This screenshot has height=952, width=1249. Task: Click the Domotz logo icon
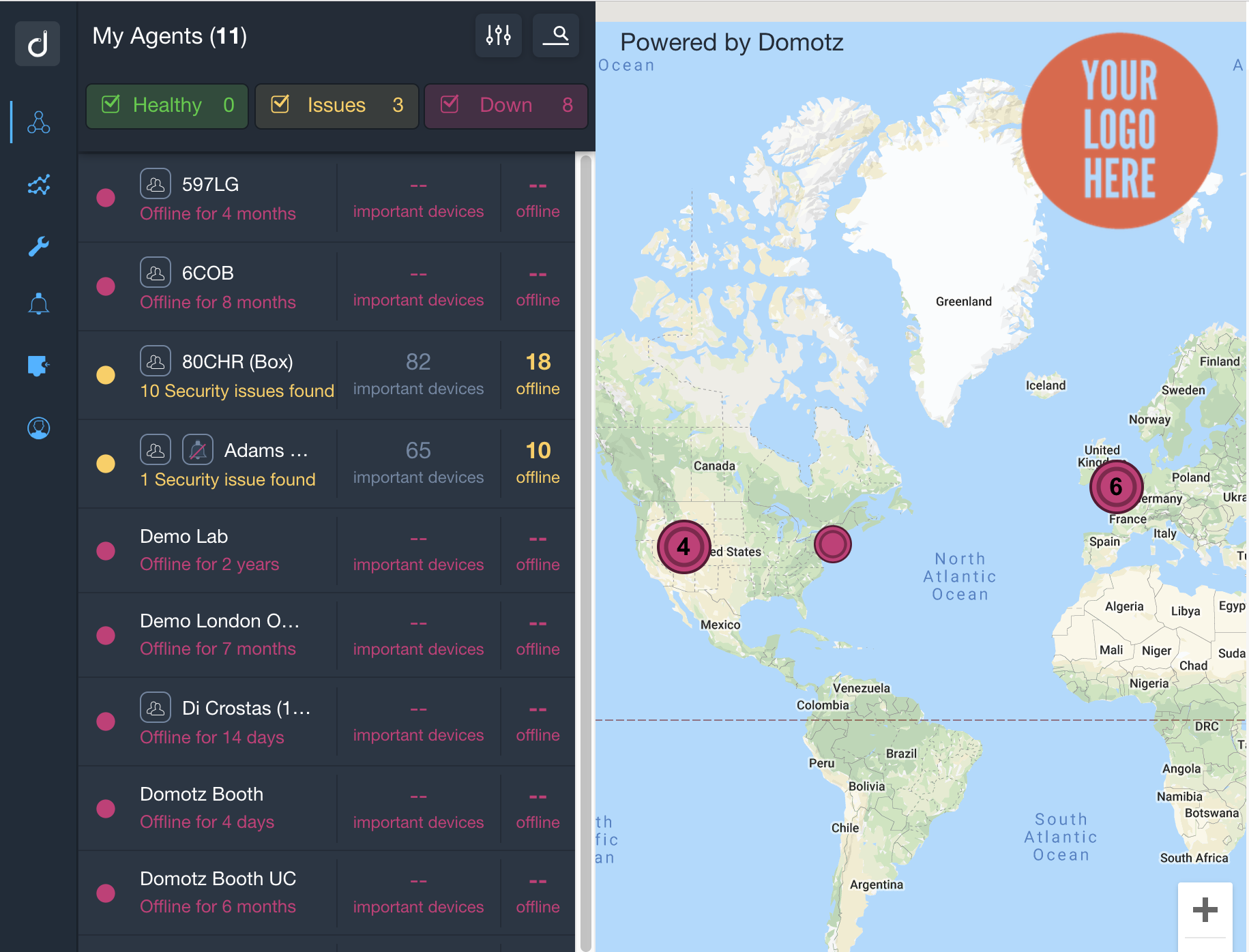click(x=38, y=44)
